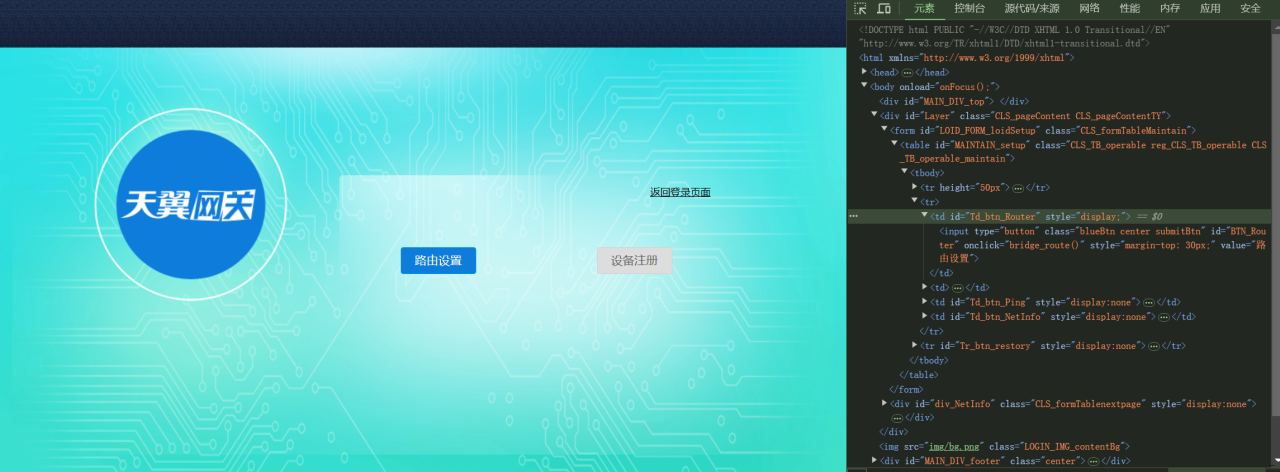
Task: Select the img LOGIN_IMG_contentBg line
Action: pyautogui.click(x=1005, y=446)
